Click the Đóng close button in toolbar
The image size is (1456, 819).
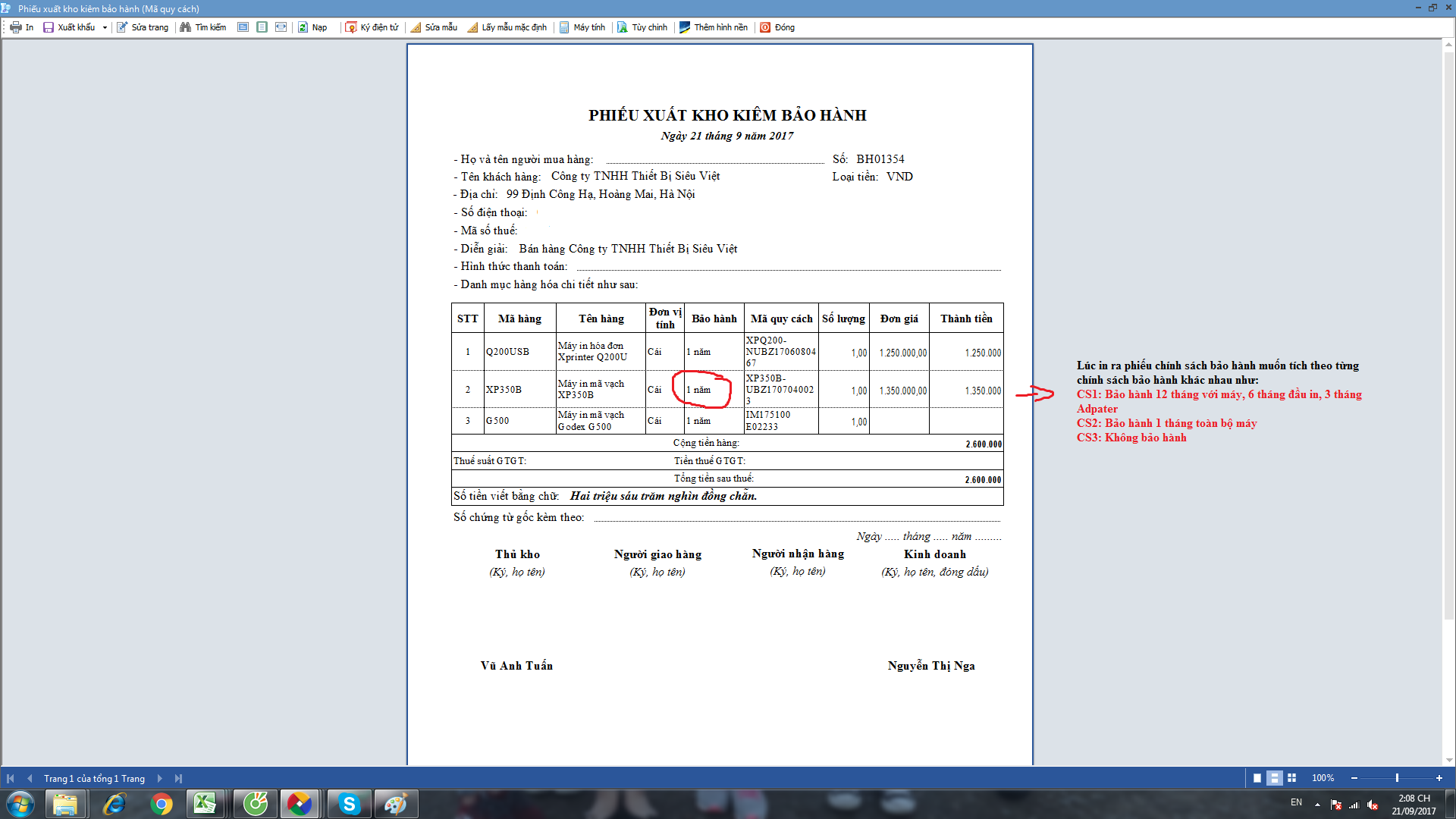(777, 27)
